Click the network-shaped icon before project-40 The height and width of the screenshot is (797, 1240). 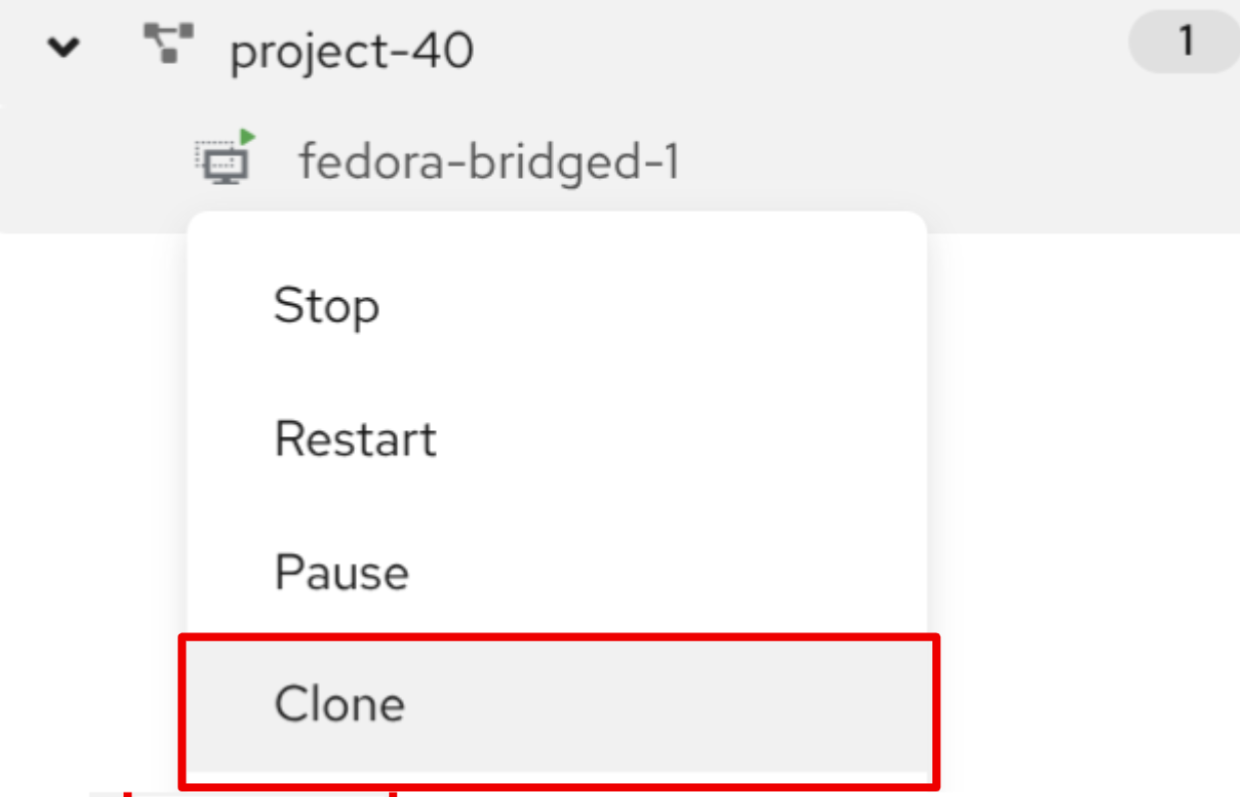click(167, 46)
